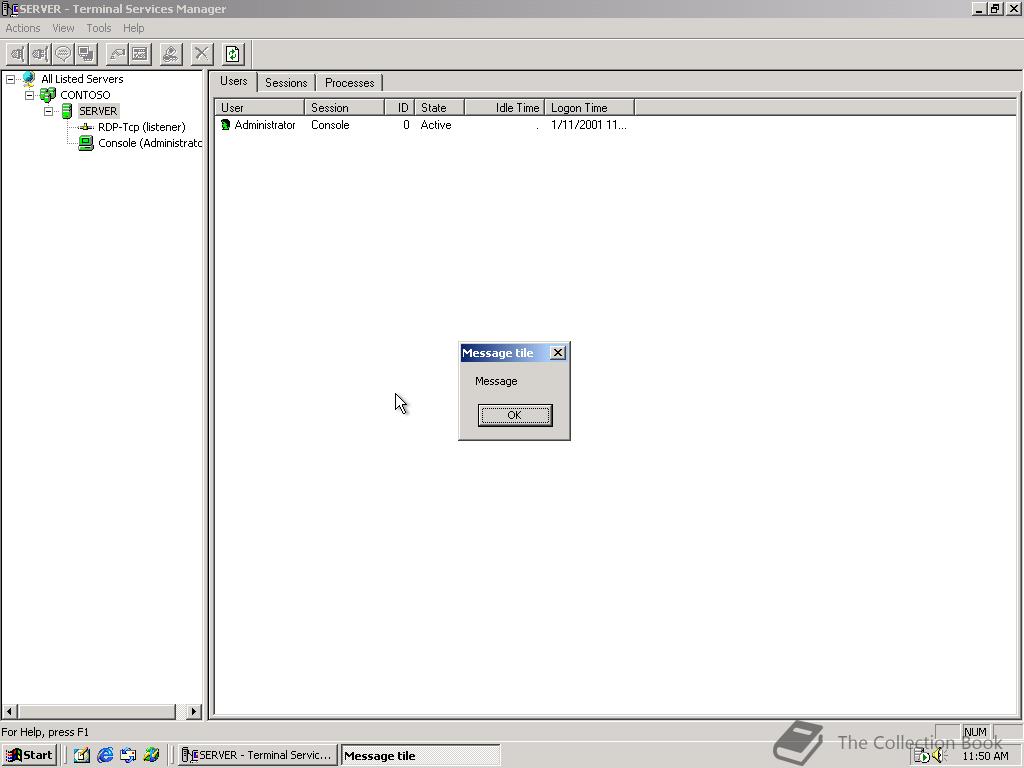This screenshot has width=1024, height=768.
Task: Sort by the User column header
Action: 260,108
